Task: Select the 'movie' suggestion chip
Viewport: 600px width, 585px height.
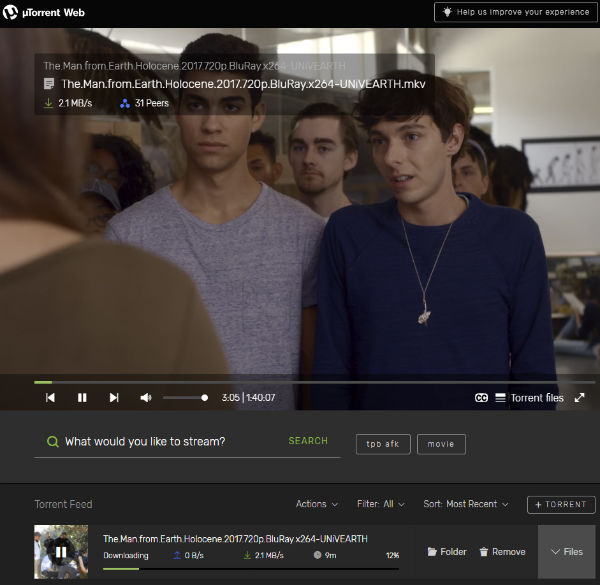Action: [441, 444]
